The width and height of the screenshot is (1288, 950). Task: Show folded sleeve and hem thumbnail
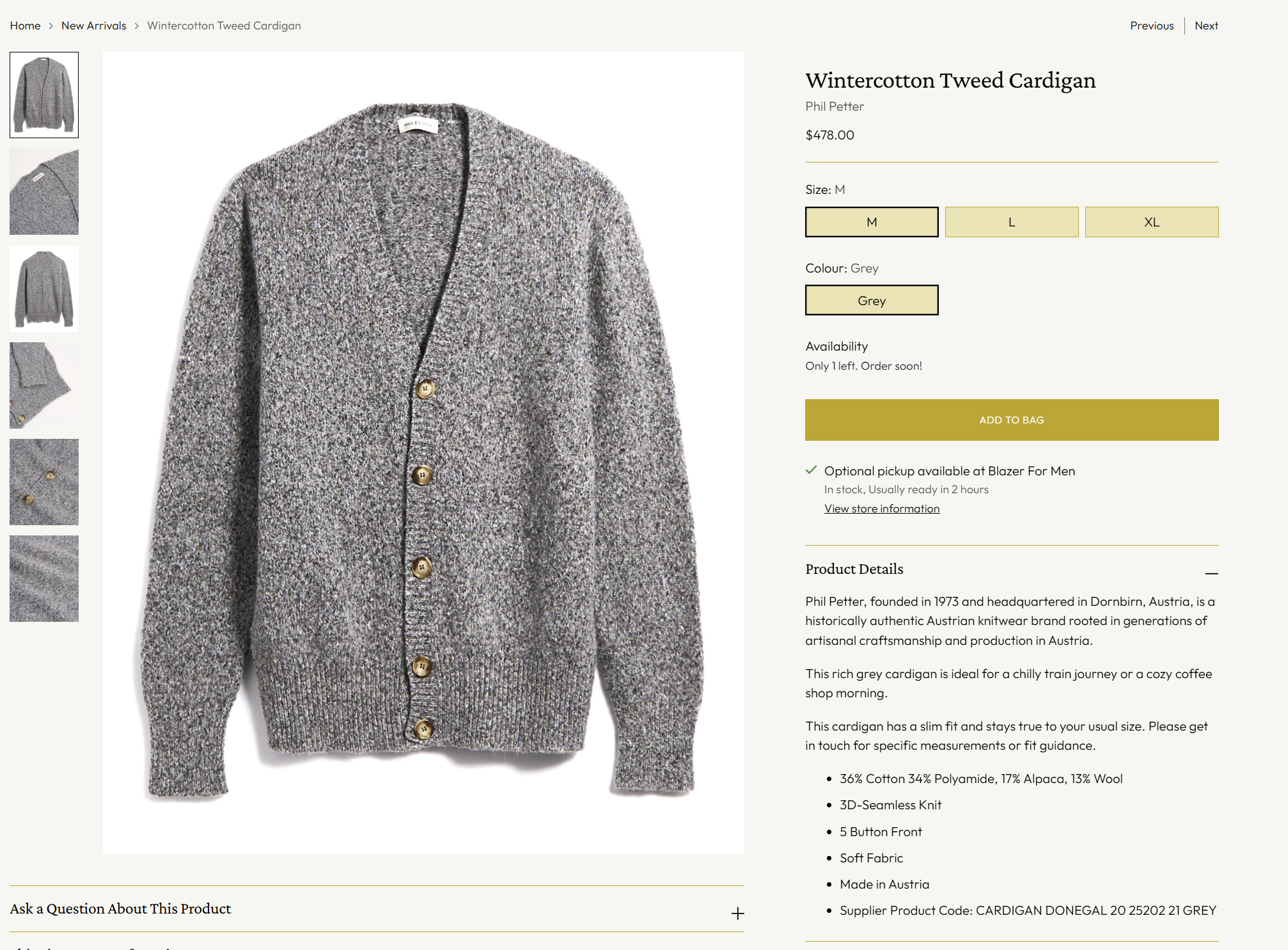coord(44,385)
